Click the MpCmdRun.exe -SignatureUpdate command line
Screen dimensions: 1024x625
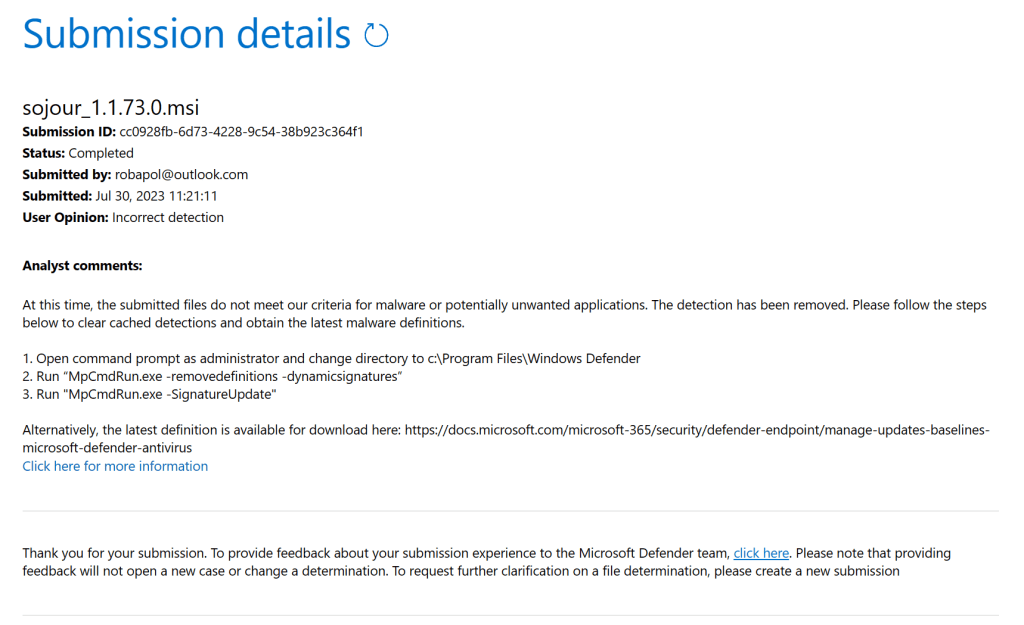click(x=149, y=394)
